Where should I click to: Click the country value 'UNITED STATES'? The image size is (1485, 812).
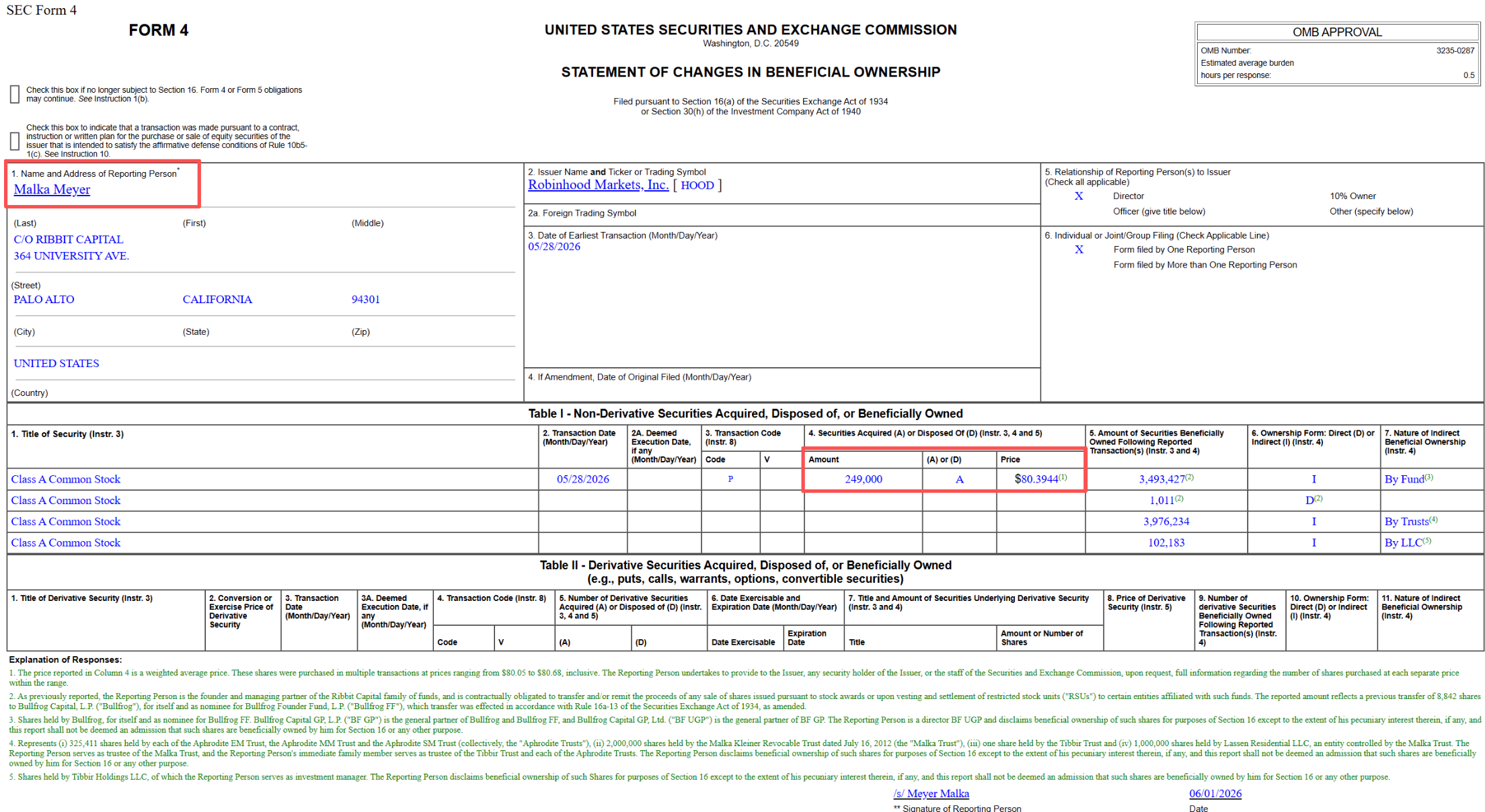click(56, 364)
